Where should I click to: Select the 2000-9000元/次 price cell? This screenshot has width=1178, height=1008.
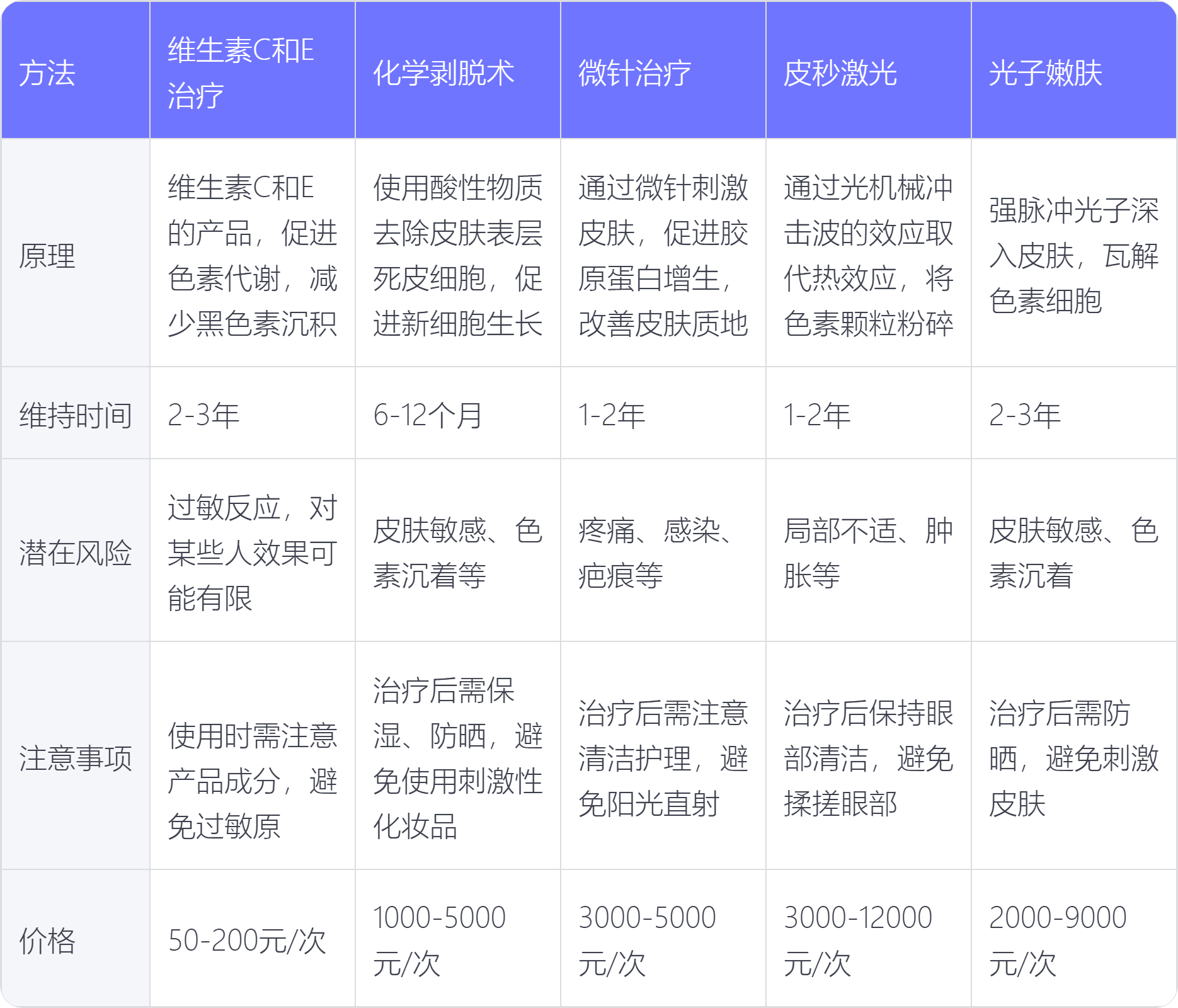click(x=1058, y=941)
